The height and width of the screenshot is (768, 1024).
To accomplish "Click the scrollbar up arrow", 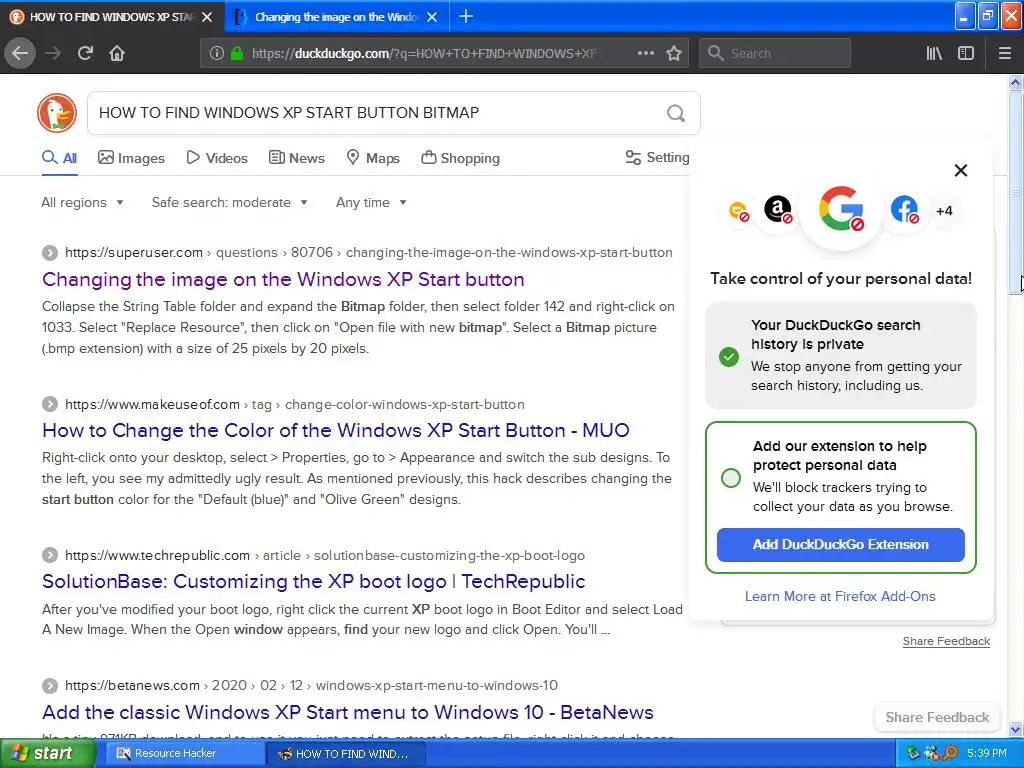I will point(1015,82).
